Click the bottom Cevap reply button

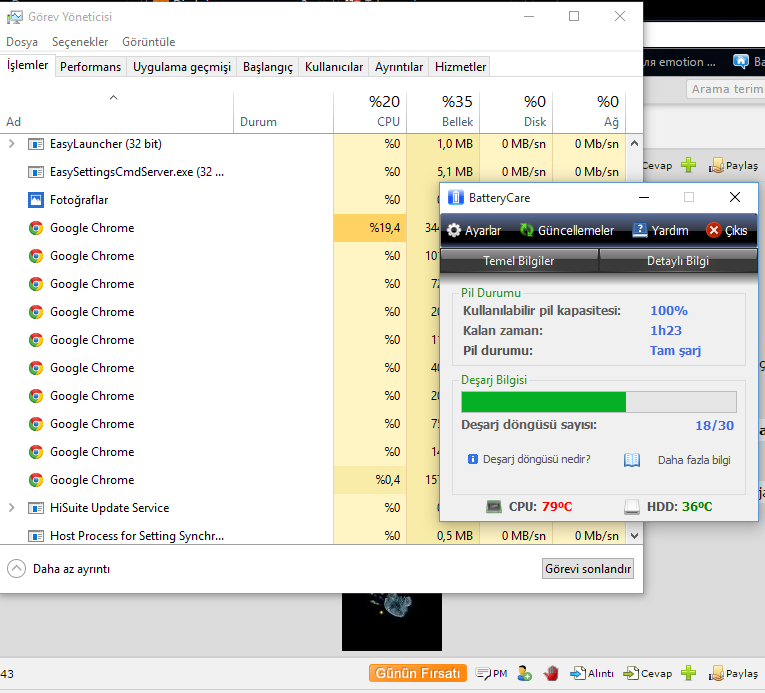(x=647, y=673)
